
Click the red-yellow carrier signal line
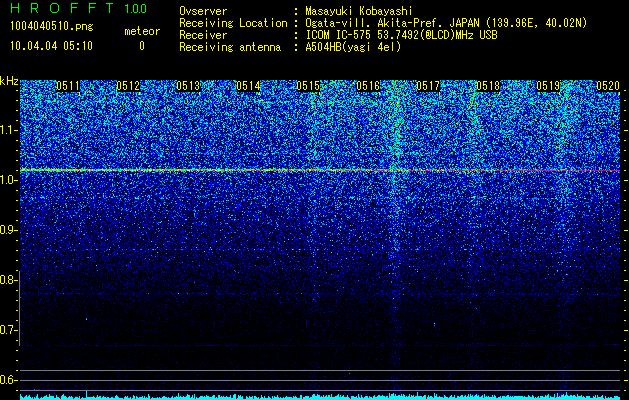320,171
